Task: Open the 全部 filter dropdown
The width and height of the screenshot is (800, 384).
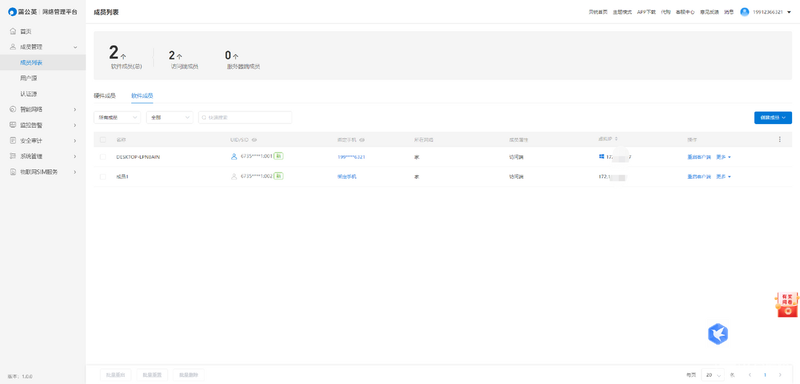Action: 170,117
